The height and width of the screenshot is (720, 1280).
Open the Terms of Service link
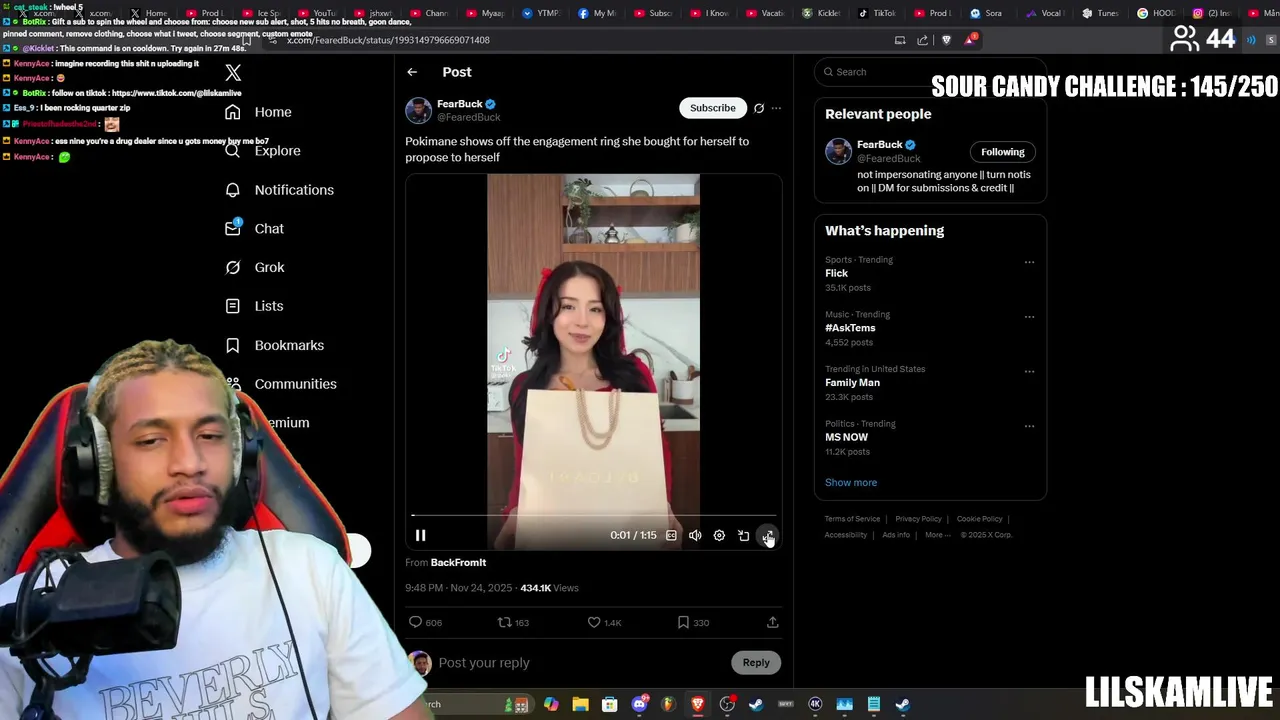852,519
